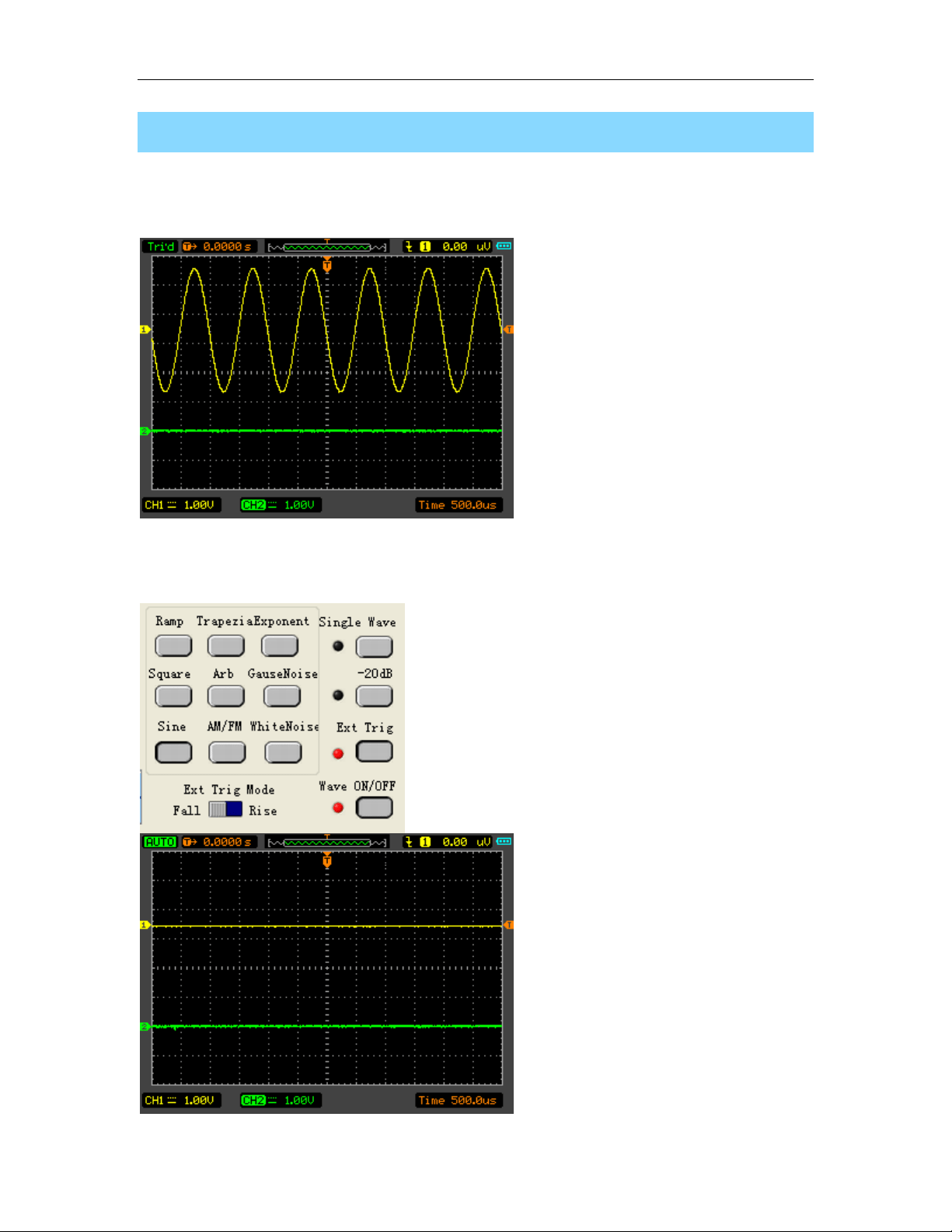Flip the Fall/Rise Ext Trig Mode switch
Viewport: 952px width, 1232px height.
[225, 809]
